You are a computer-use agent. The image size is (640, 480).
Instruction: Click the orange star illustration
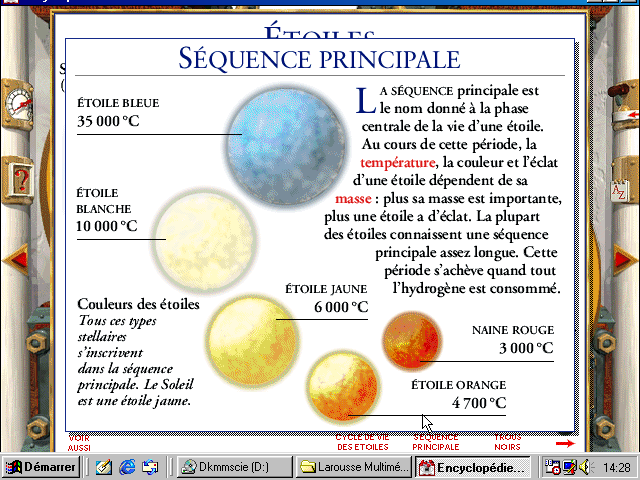click(343, 387)
